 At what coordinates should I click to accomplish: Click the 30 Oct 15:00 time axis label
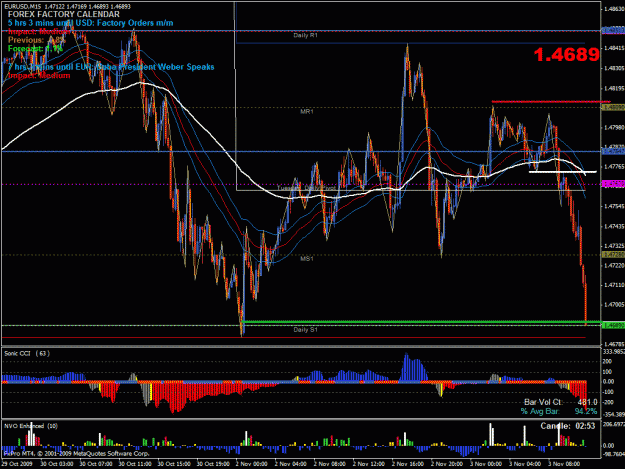pyautogui.click(x=174, y=464)
